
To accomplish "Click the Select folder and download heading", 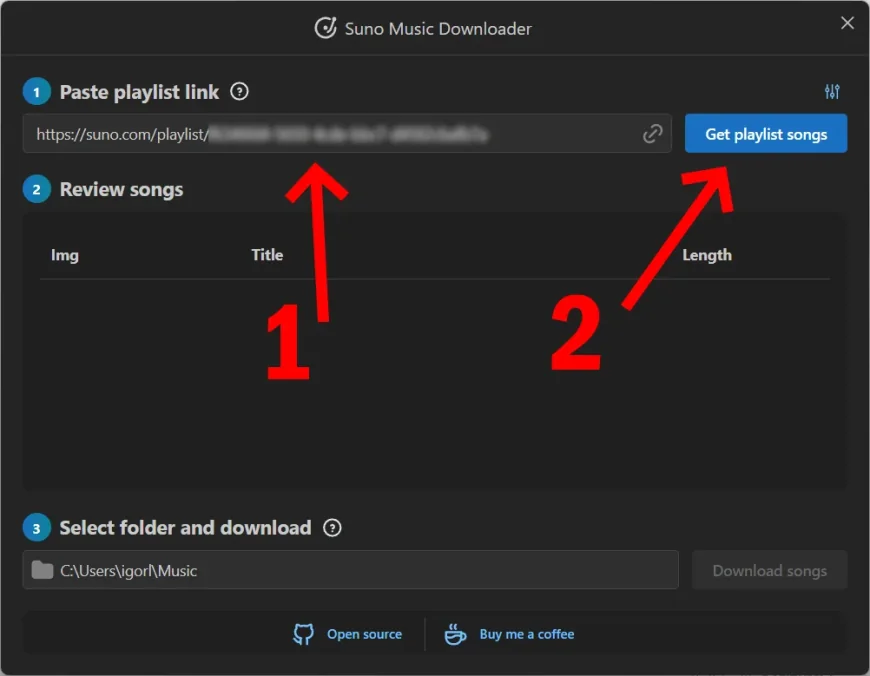I will [x=185, y=528].
